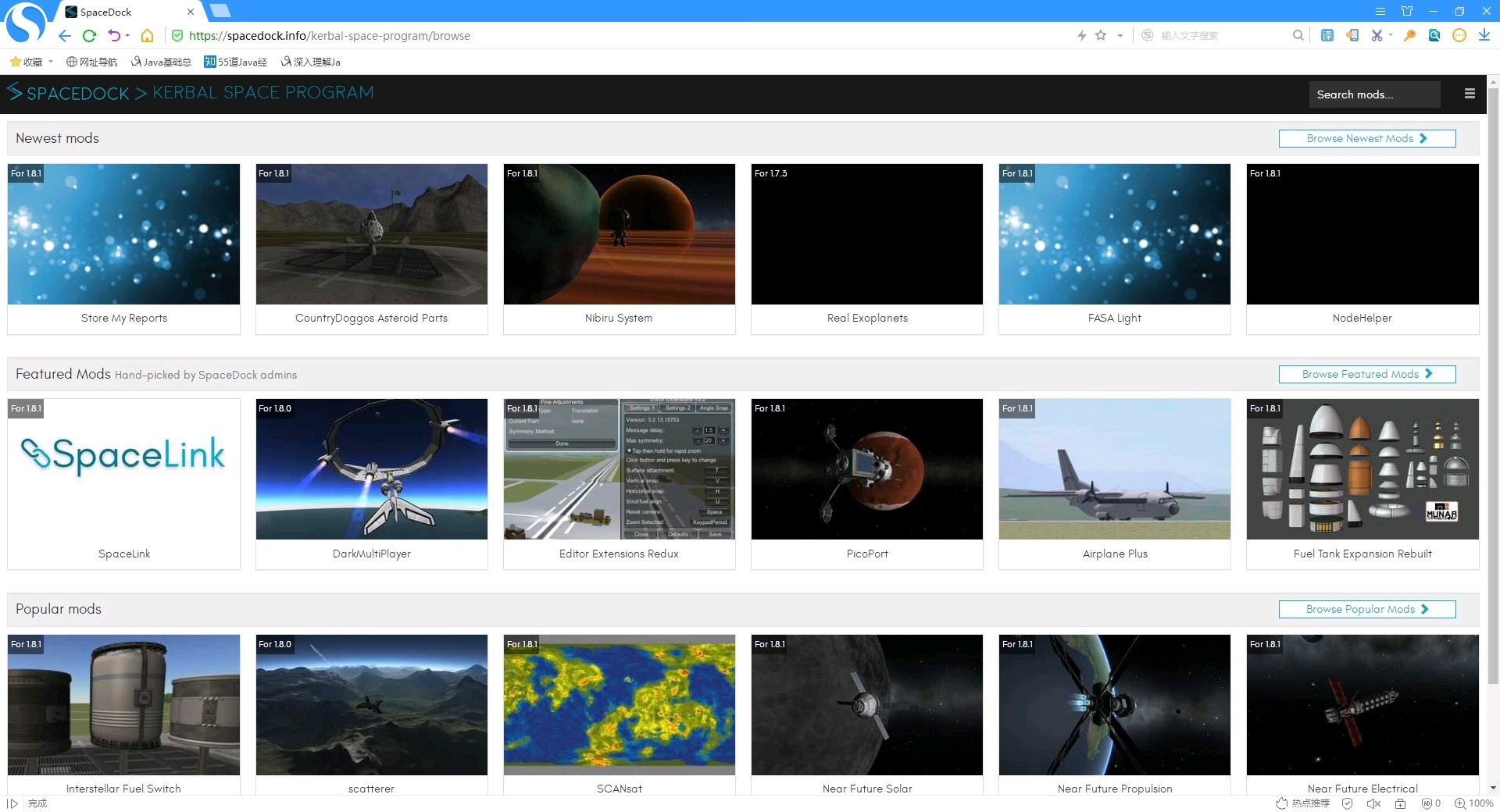Open the Airplane Plus mod thumbnail
Viewport: 1500px width, 812px height.
(x=1115, y=469)
